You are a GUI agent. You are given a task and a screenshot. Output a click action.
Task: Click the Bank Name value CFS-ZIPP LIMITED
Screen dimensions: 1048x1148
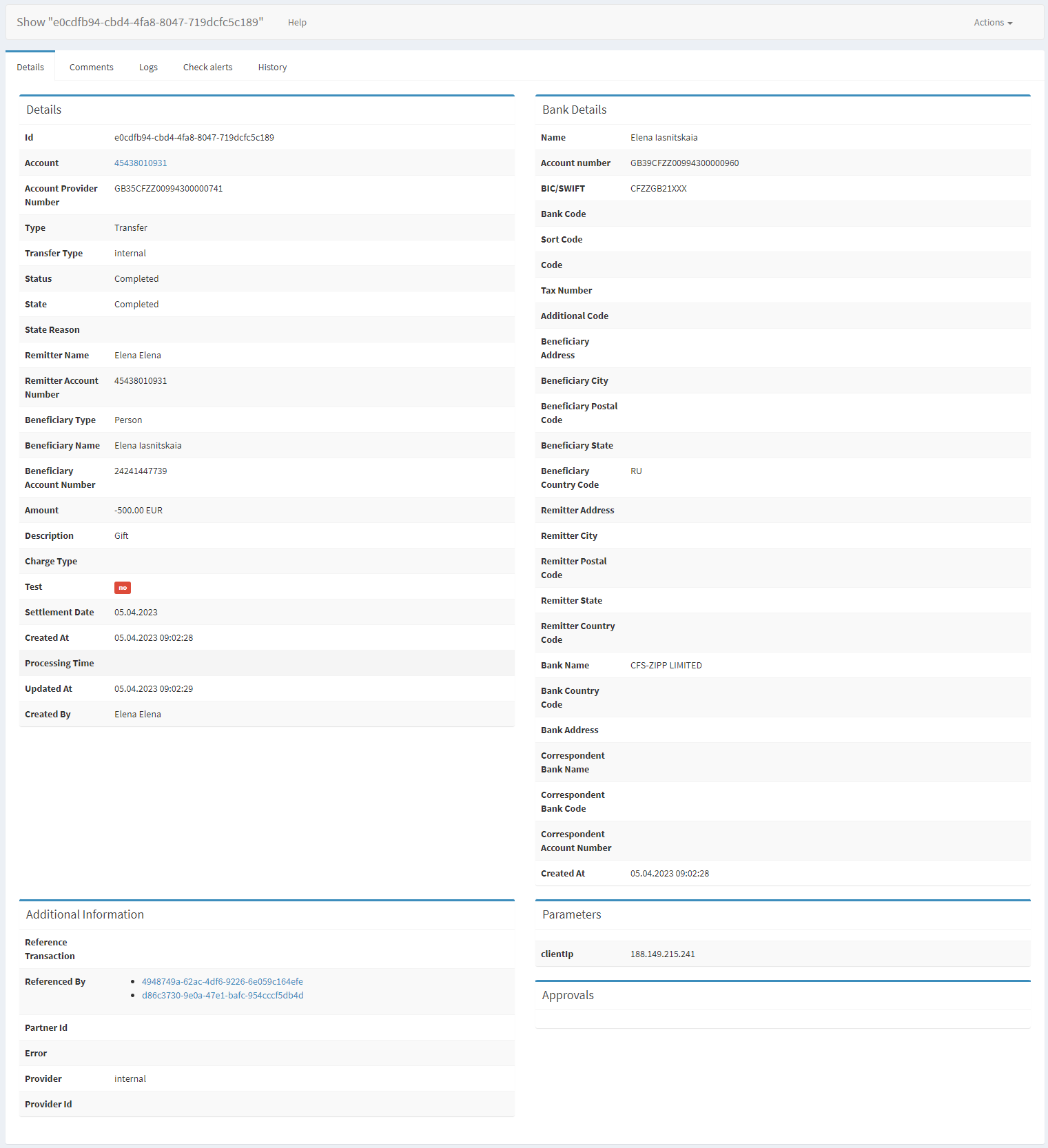[666, 666]
